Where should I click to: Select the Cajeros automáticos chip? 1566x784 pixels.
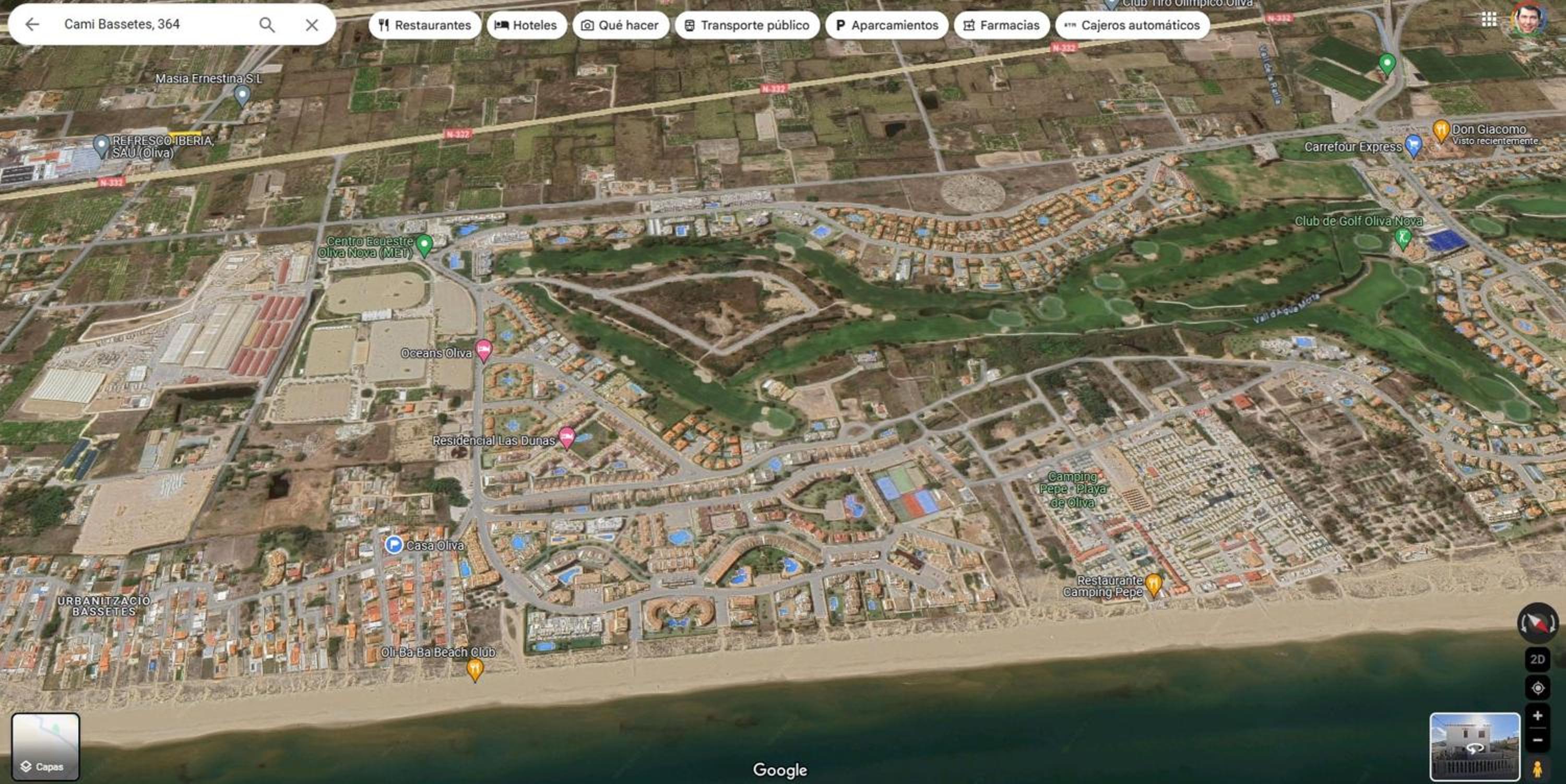tap(1133, 25)
